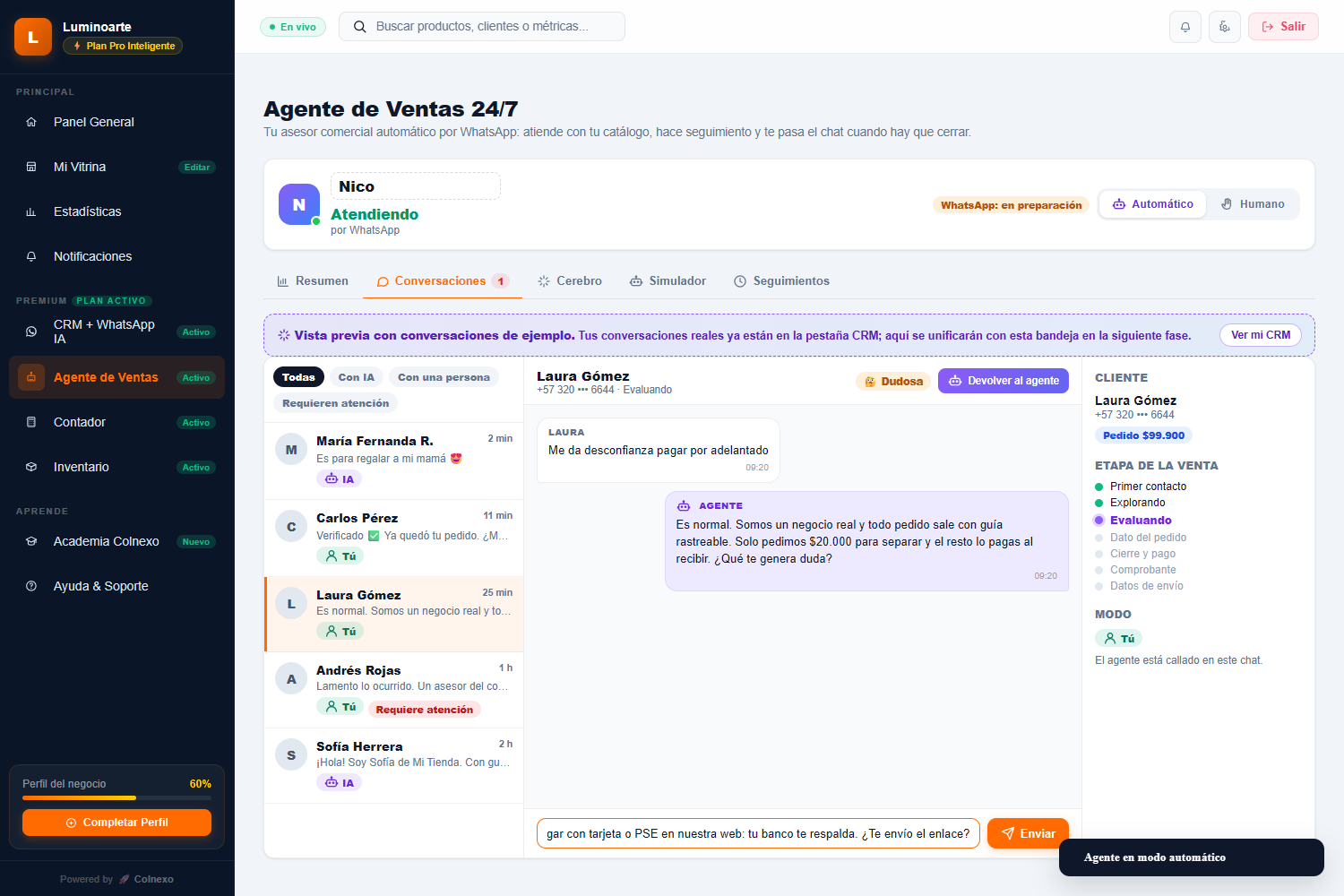
Task: Open Mi Vitrina menu item
Action: 116,167
